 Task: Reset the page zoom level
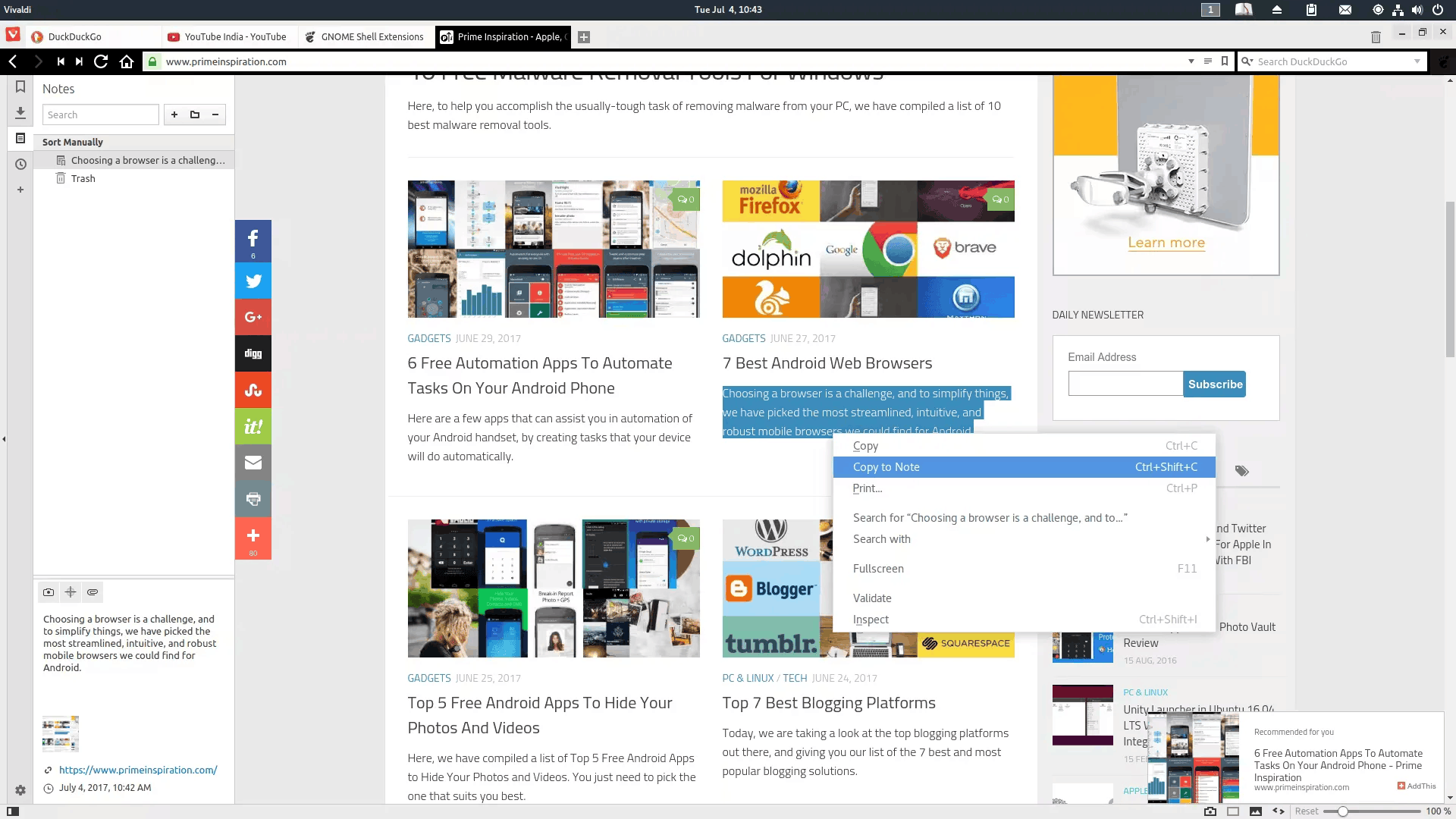1306,811
